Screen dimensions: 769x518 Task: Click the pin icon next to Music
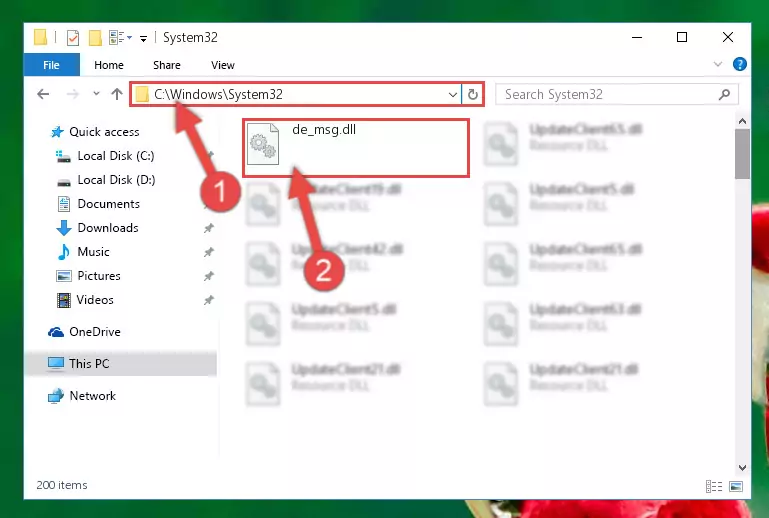click(x=209, y=252)
